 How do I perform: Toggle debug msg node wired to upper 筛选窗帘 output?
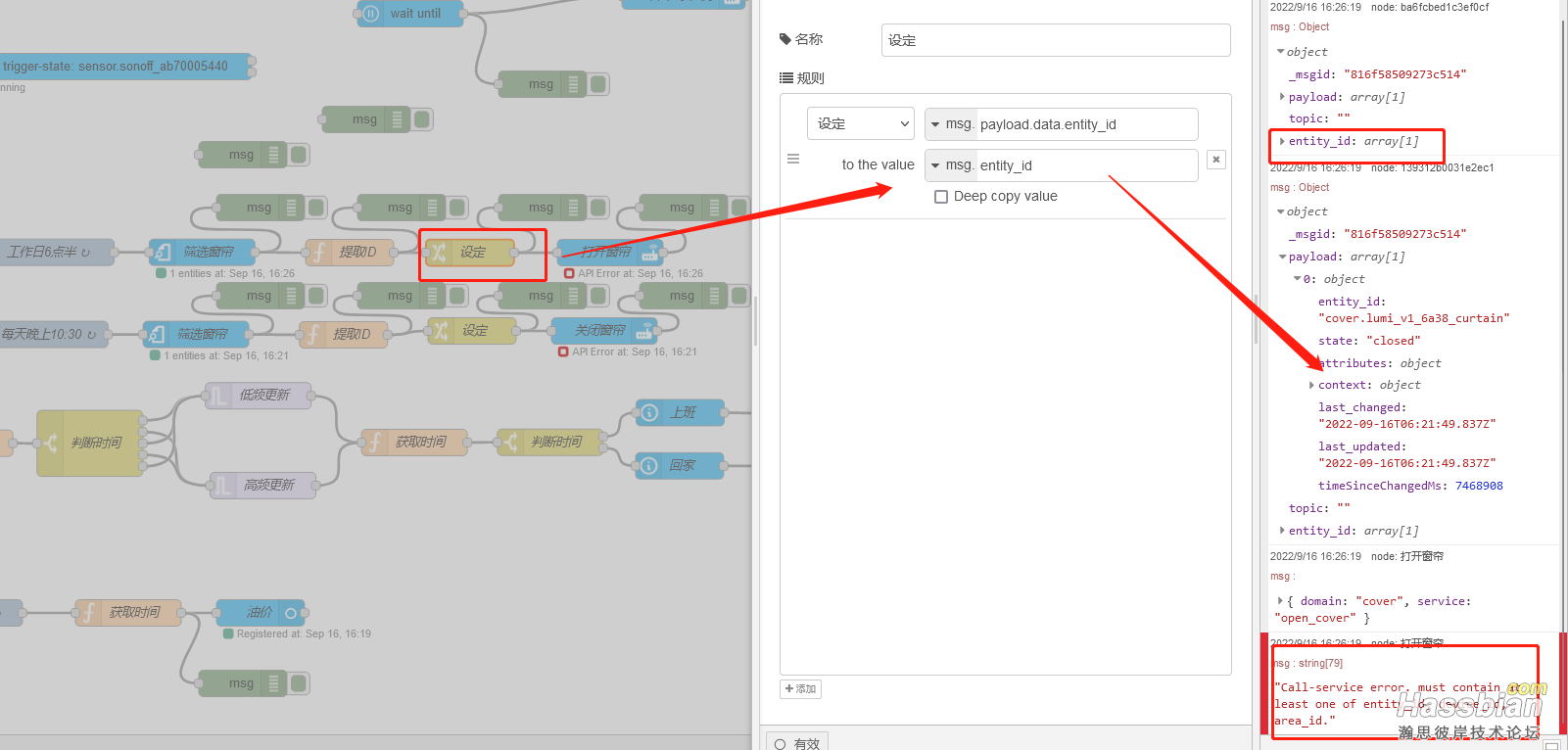316,208
